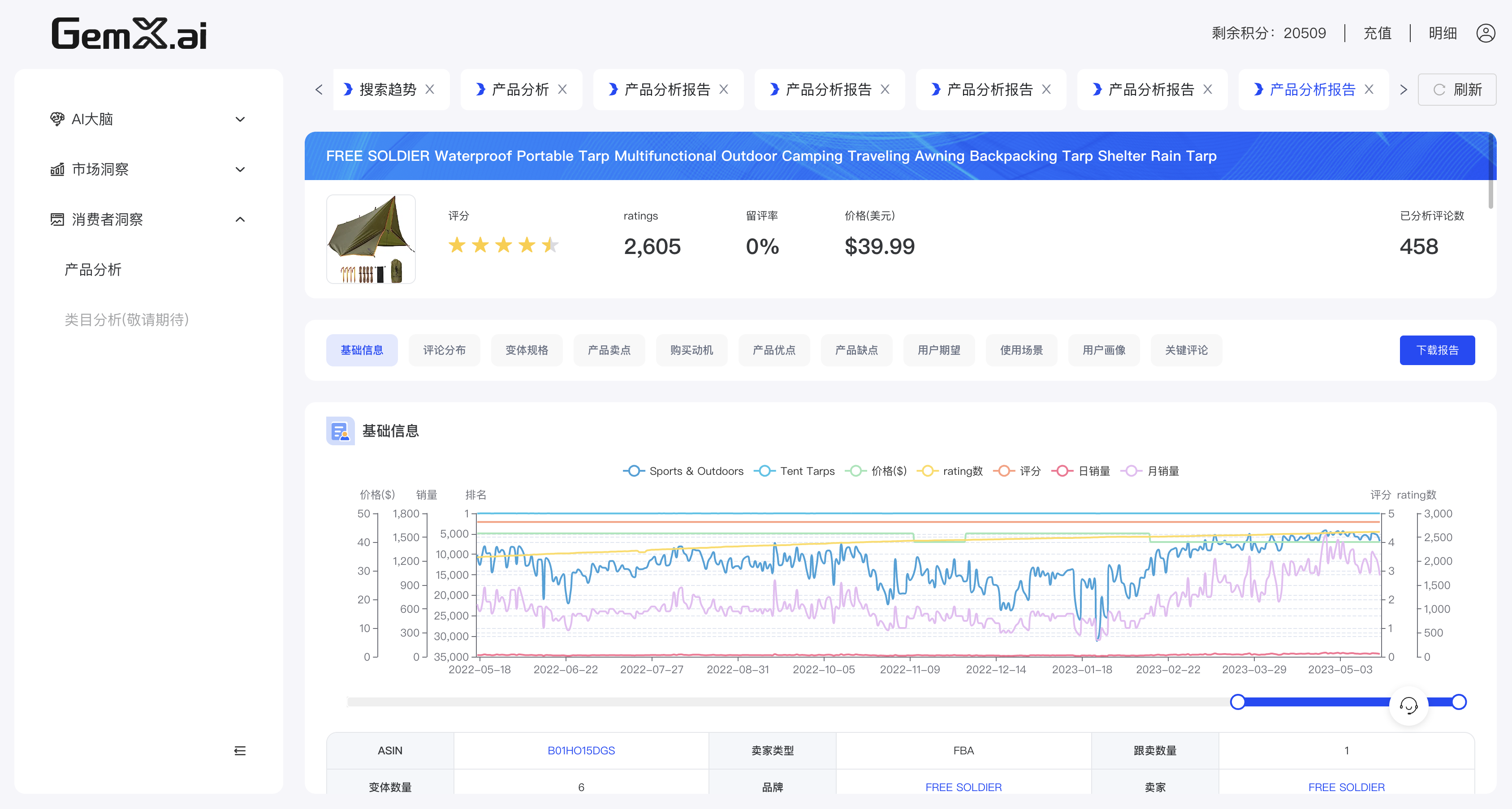Click the left handle of date range slider
The height and width of the screenshot is (809, 1512).
pos(1238,701)
